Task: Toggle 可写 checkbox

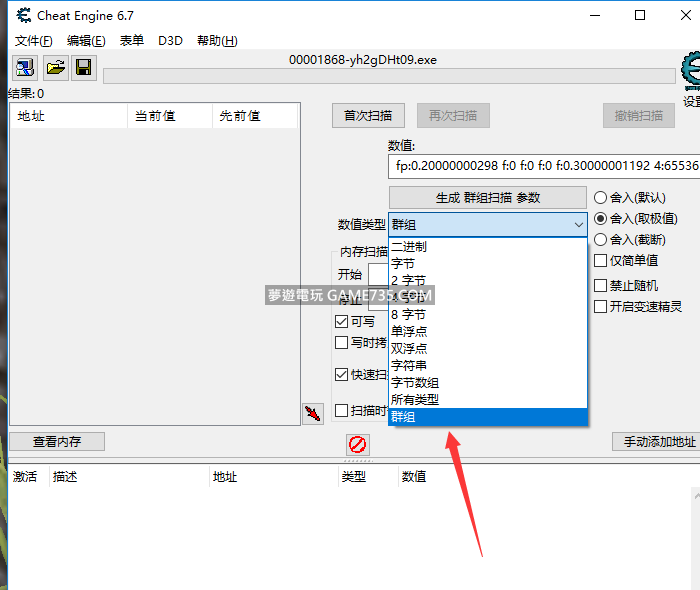Action: click(342, 321)
